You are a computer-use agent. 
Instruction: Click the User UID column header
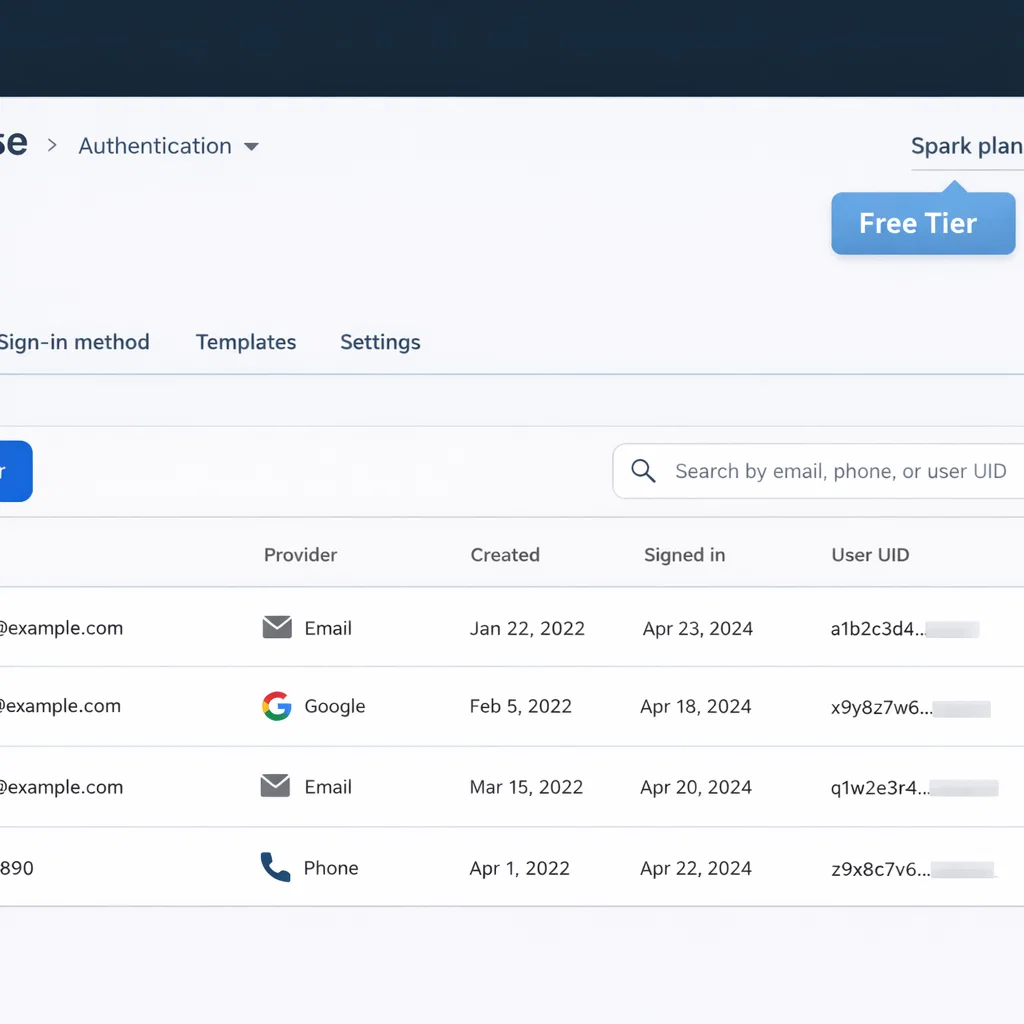point(870,555)
